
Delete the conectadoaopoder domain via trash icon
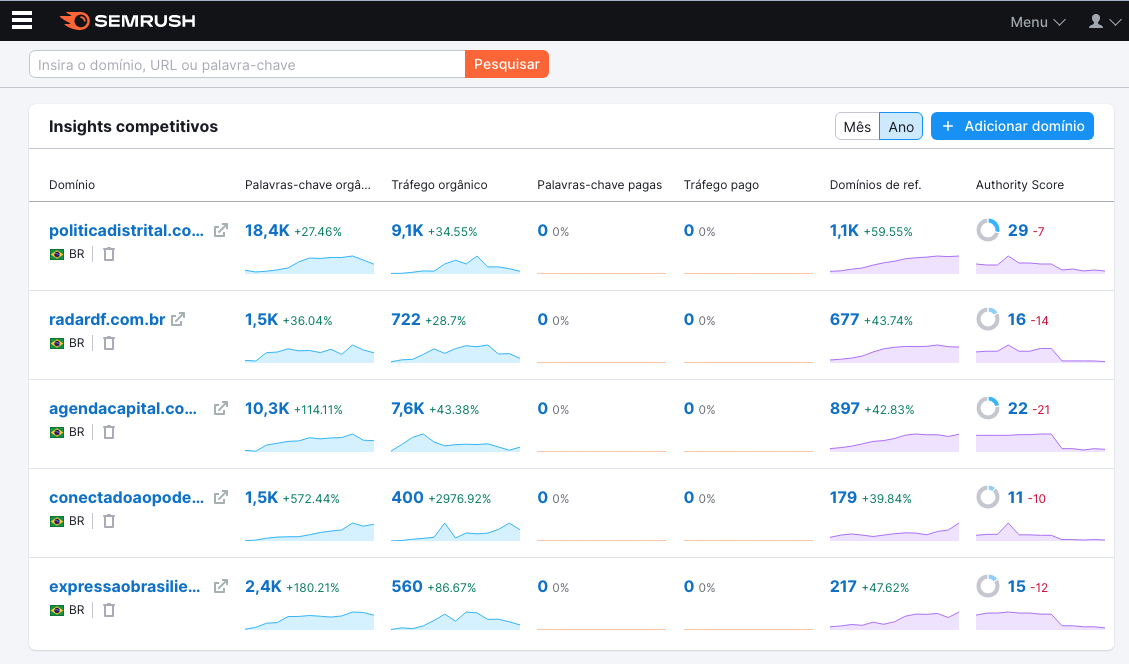[x=109, y=521]
